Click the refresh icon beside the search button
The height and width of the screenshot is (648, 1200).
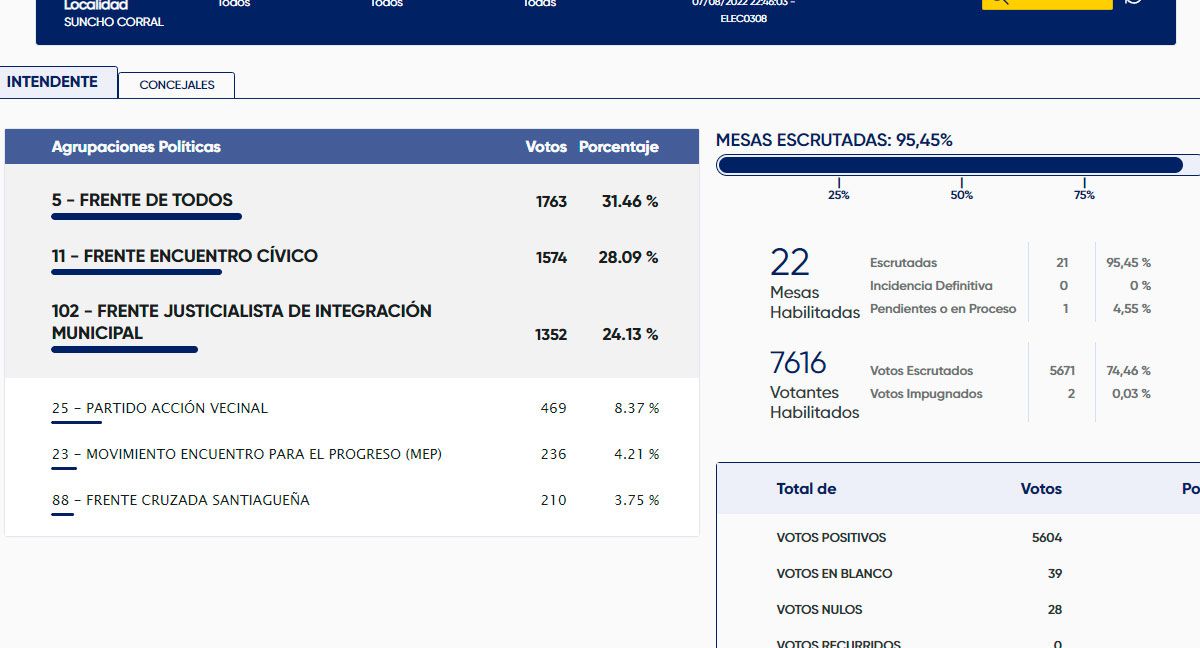tap(1133, 3)
